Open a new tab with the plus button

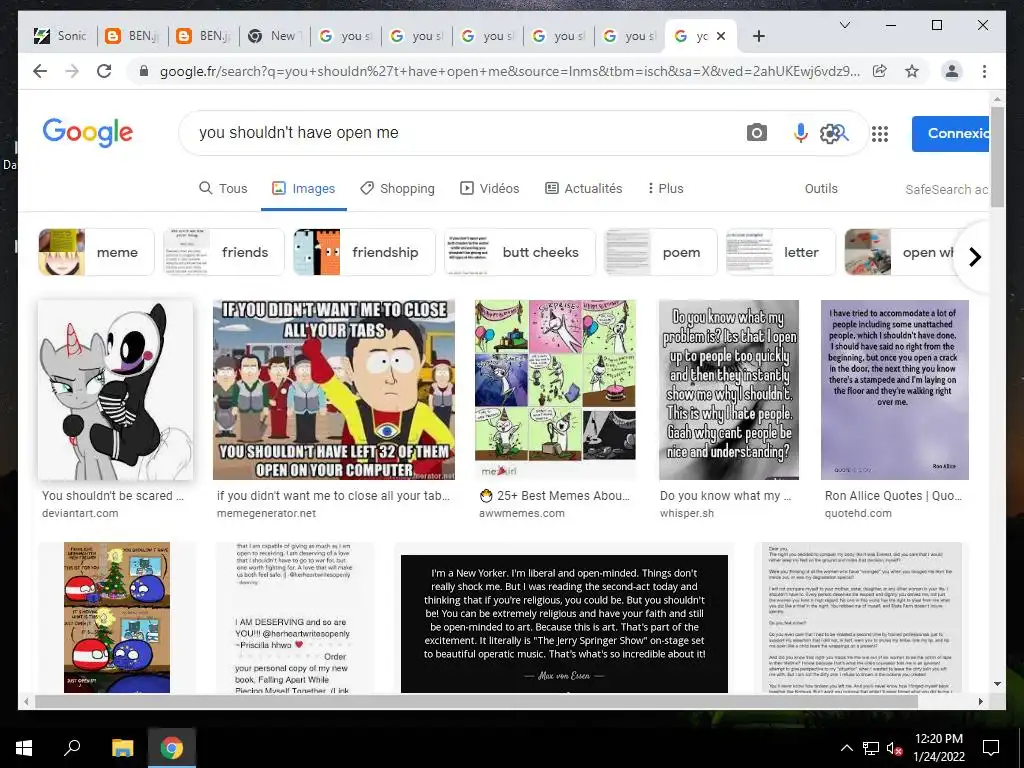(x=758, y=36)
